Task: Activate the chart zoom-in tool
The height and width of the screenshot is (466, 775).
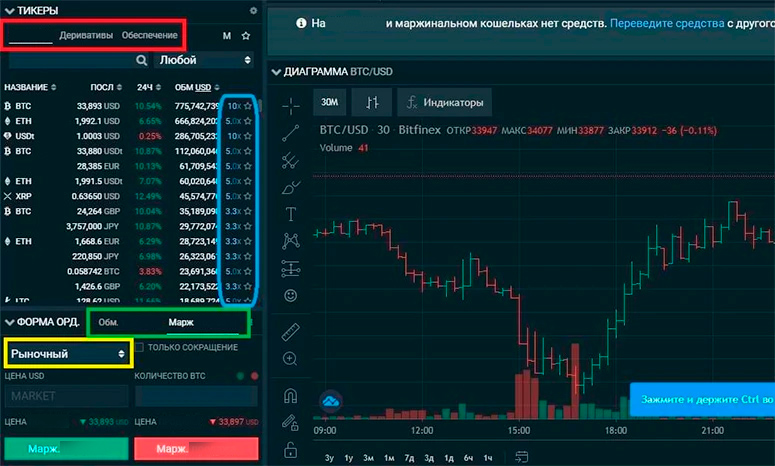Action: click(x=291, y=359)
